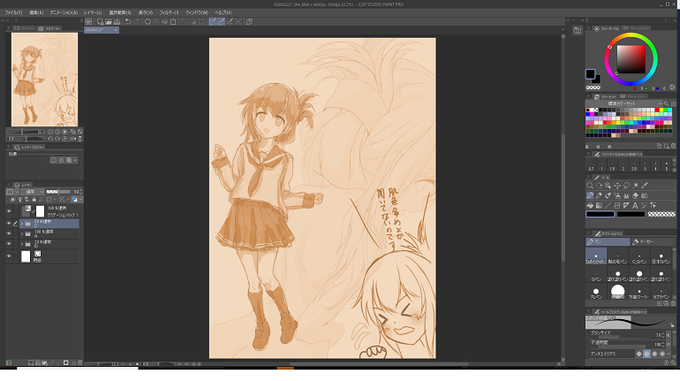Delete sub tool using trash icon
Viewport: 680px width, 381px height.
point(673,303)
